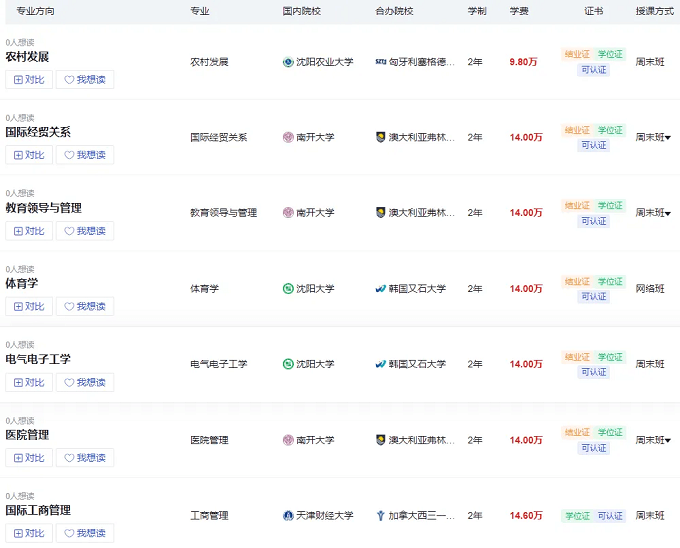Click 我想读 button under 电气电子工学
Screen dimensions: 680x548
pyautogui.click(x=85, y=382)
